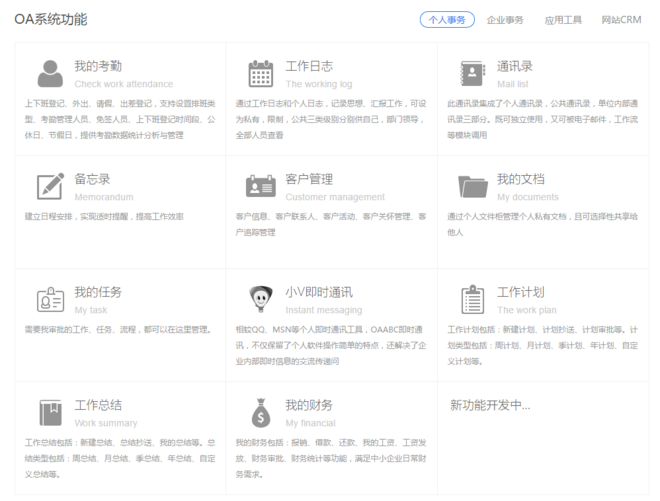The image size is (660, 501).
Task: Click the 工作总结 description starting 工作总结包括
Action: pos(120,458)
